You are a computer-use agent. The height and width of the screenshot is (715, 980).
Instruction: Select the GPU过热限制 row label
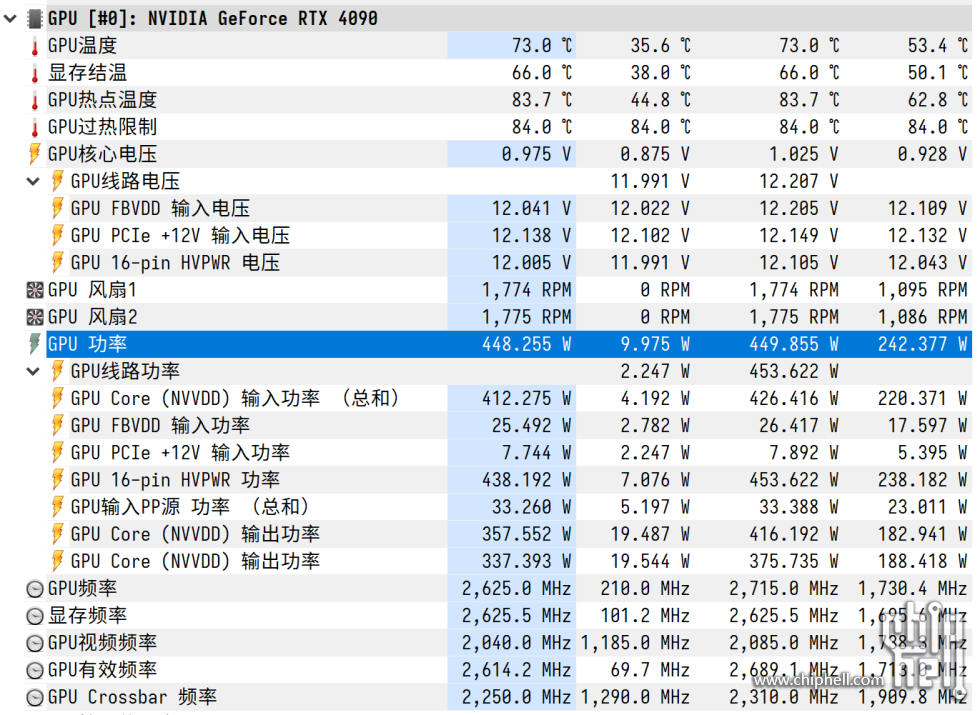click(x=102, y=128)
